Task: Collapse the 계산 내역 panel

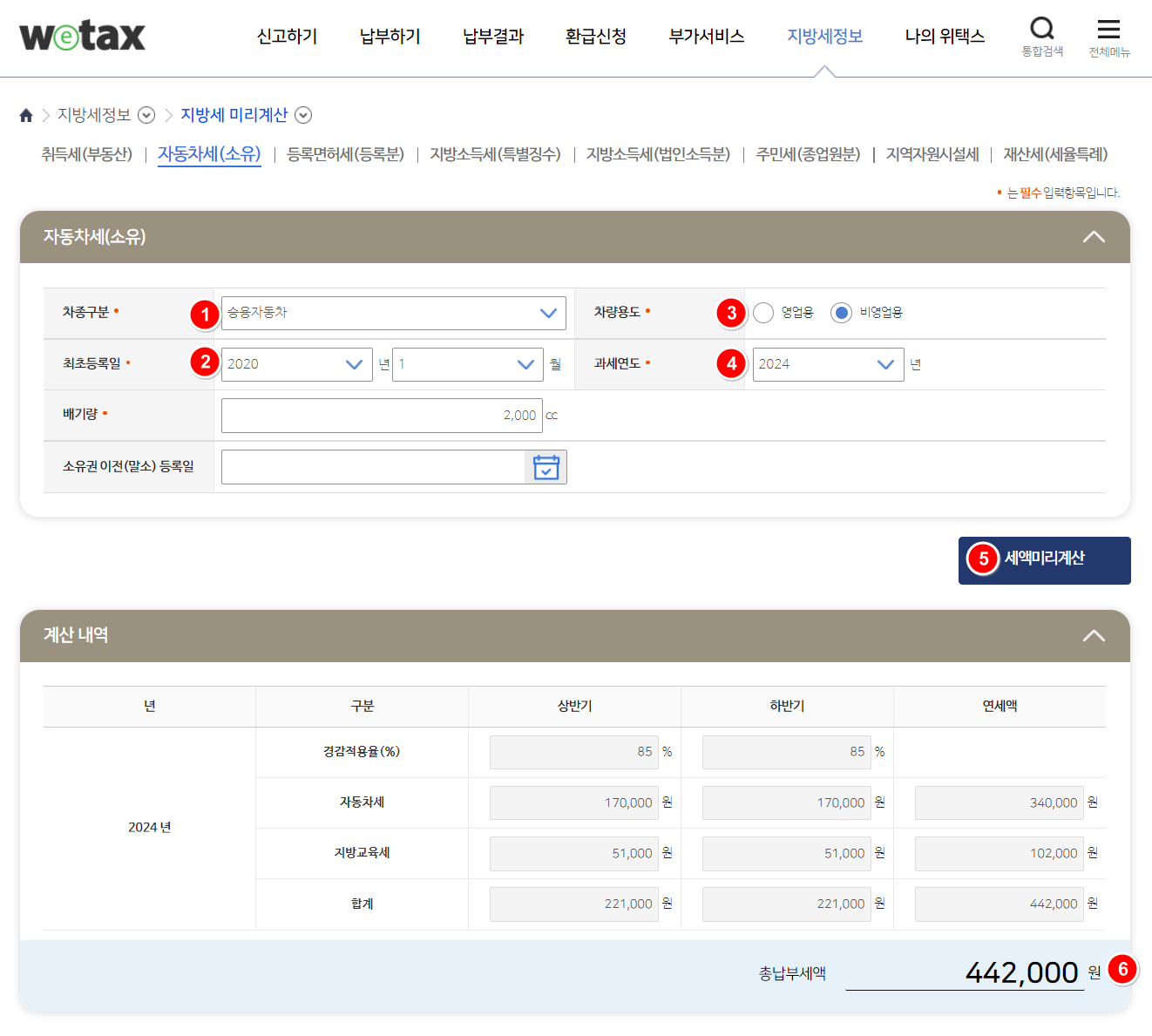Action: click(1094, 636)
